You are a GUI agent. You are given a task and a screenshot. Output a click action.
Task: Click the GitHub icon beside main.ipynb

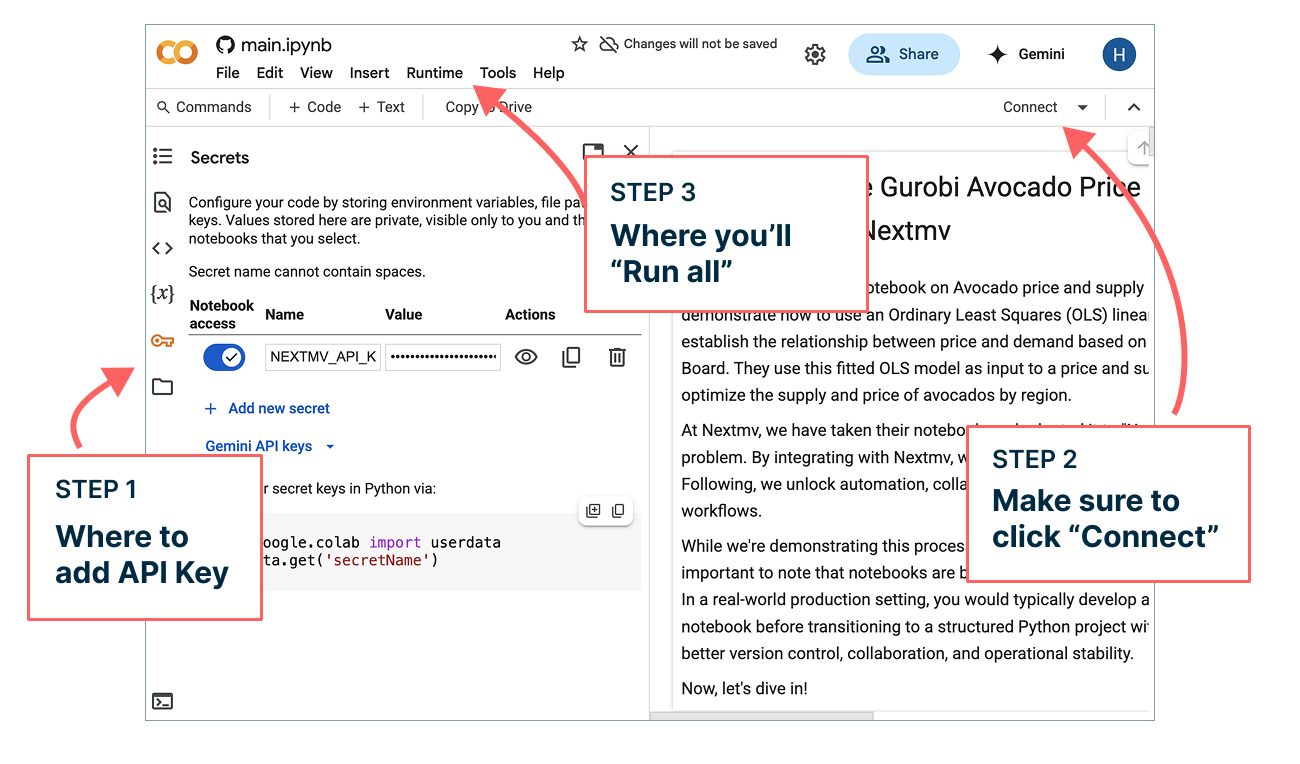pyautogui.click(x=225, y=45)
